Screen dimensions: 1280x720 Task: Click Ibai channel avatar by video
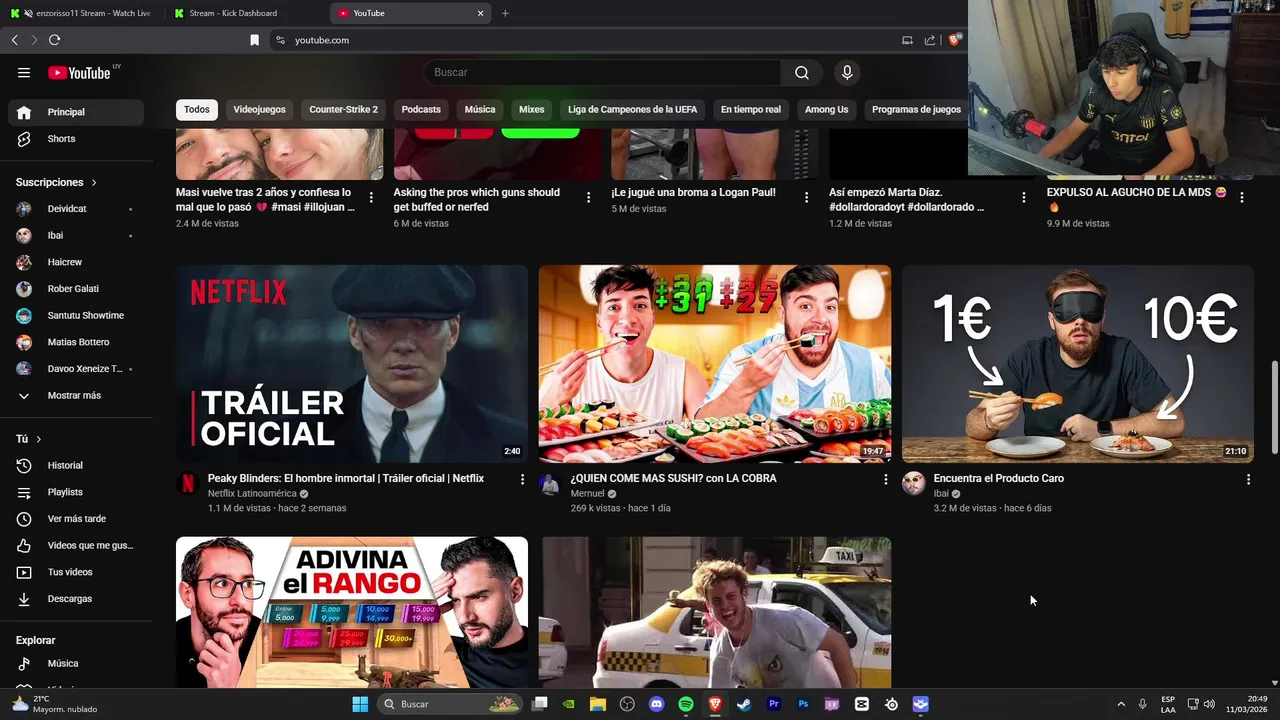pos(913,484)
